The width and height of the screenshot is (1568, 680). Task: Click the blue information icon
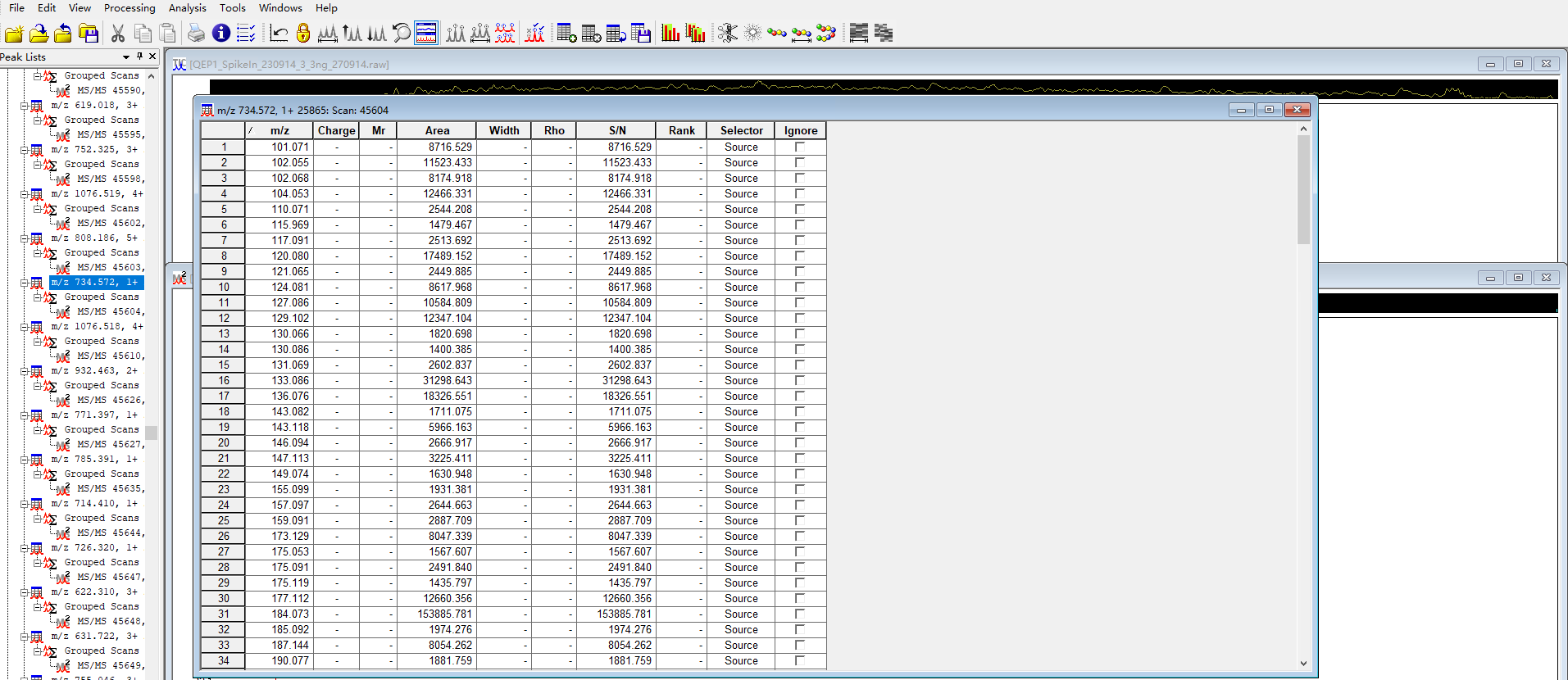pyautogui.click(x=220, y=33)
